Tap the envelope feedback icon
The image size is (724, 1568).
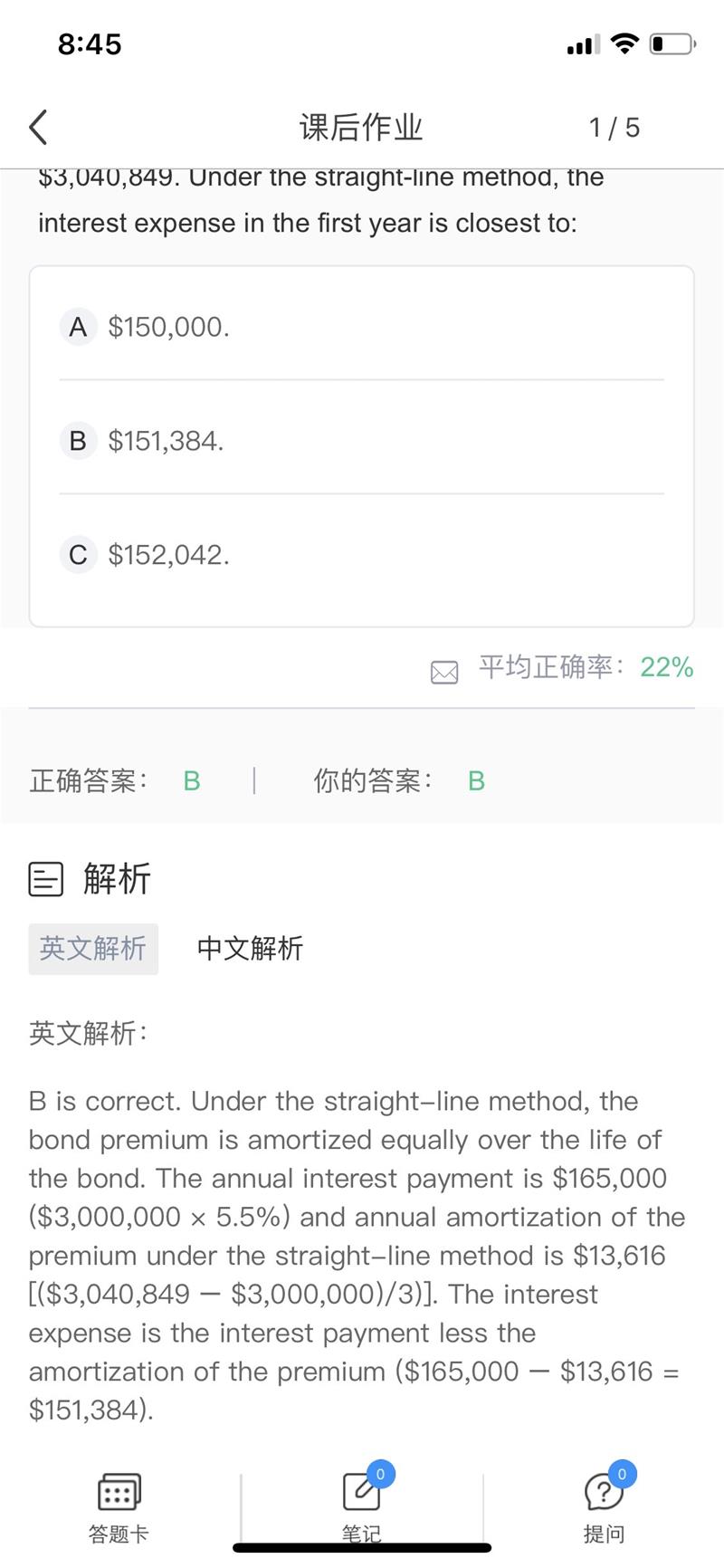444,672
